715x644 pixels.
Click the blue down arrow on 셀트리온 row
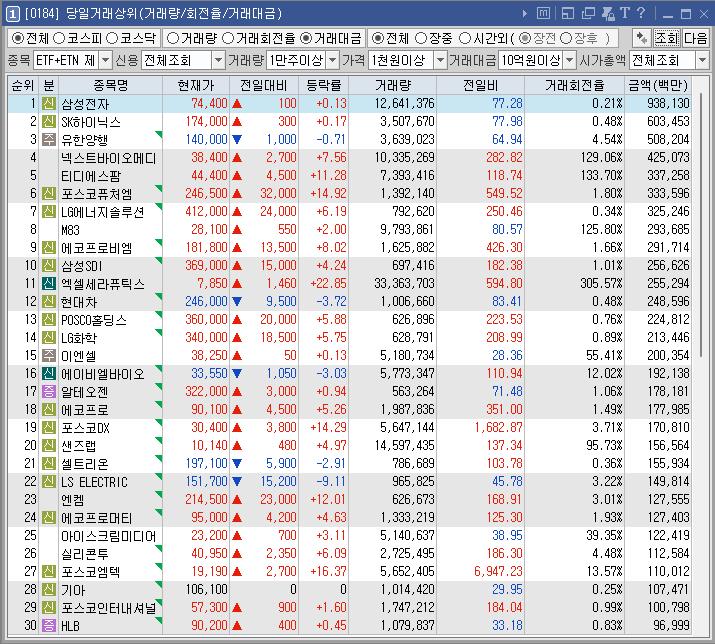pos(237,463)
